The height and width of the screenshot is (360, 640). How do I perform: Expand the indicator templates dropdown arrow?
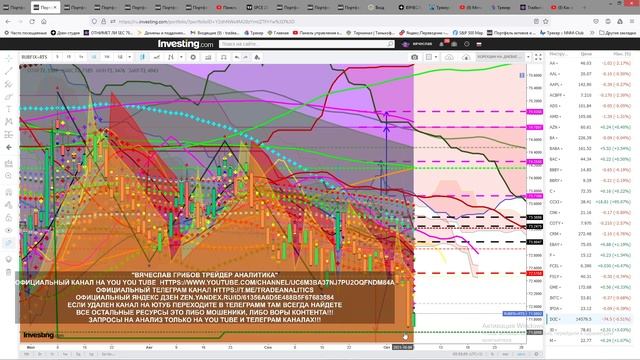[x=181, y=57]
